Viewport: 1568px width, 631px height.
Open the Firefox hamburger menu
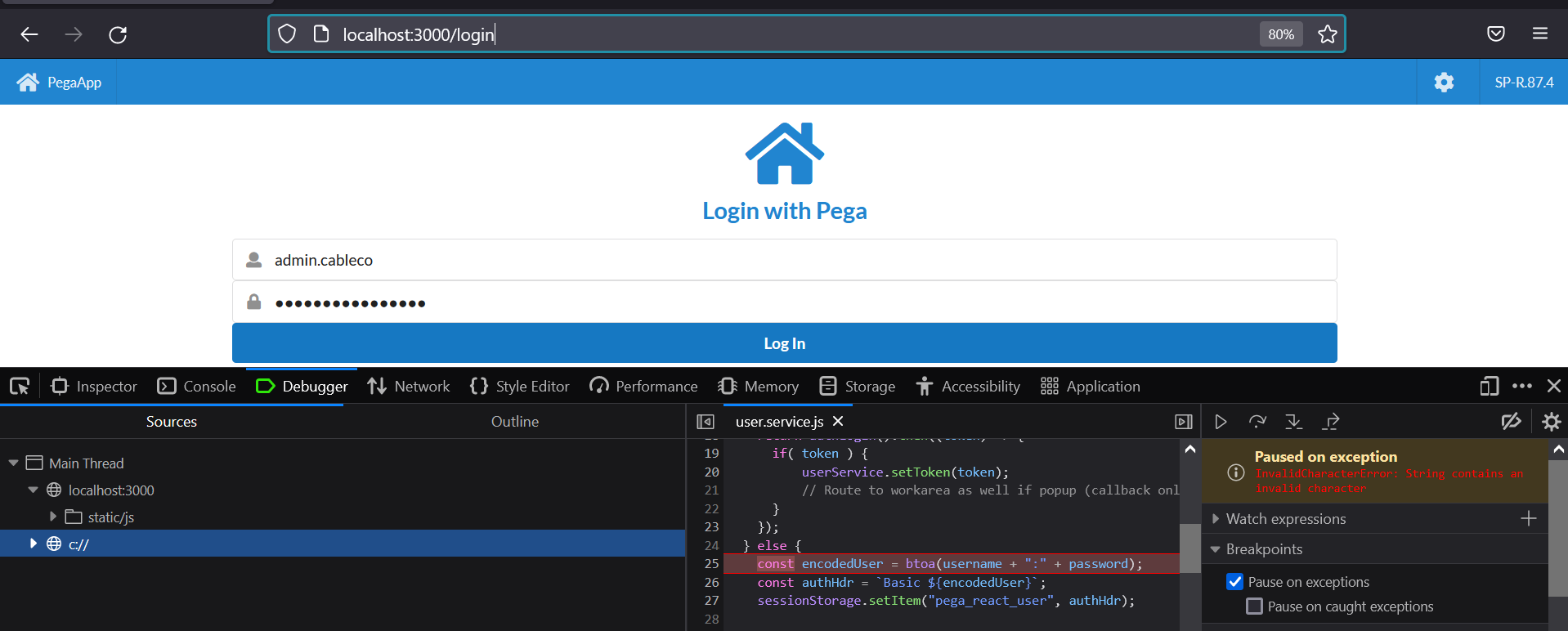click(1540, 34)
